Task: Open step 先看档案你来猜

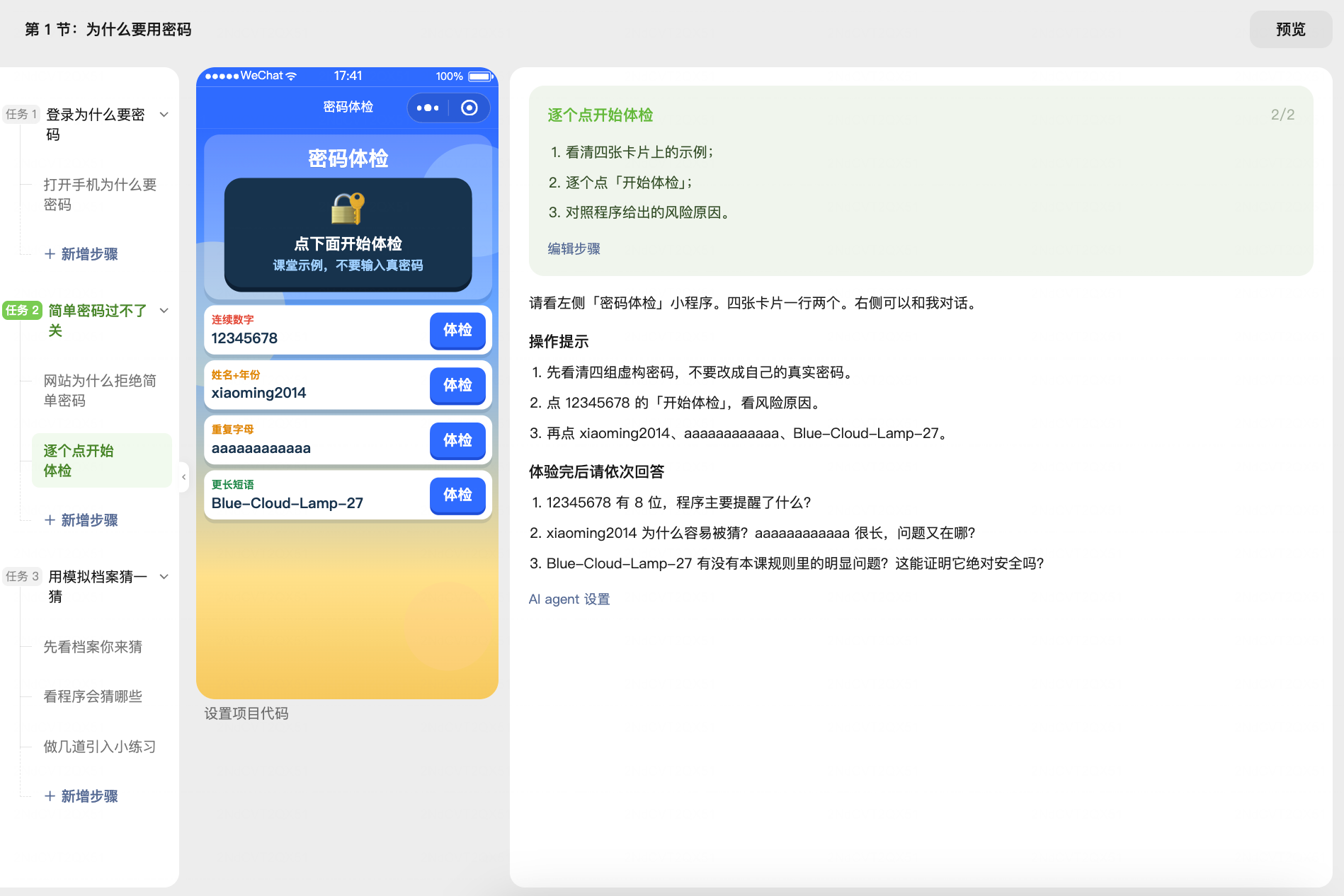Action: pos(93,647)
